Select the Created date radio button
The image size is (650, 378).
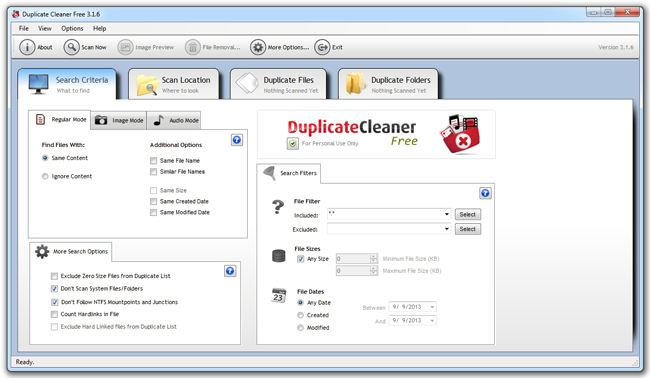301,315
